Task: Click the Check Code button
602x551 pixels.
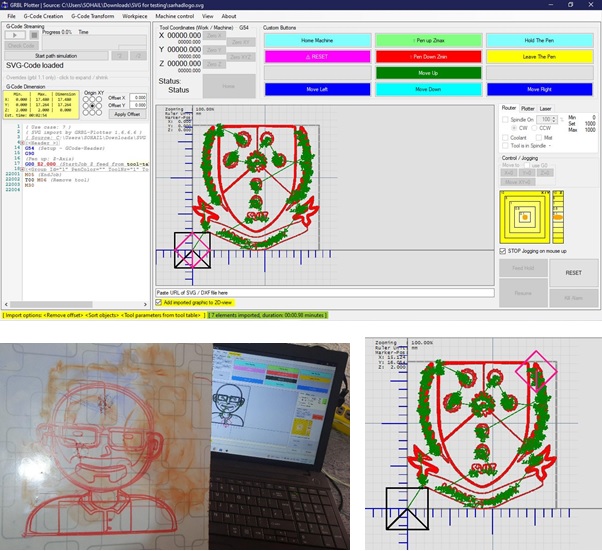Action: pyautogui.click(x=21, y=45)
